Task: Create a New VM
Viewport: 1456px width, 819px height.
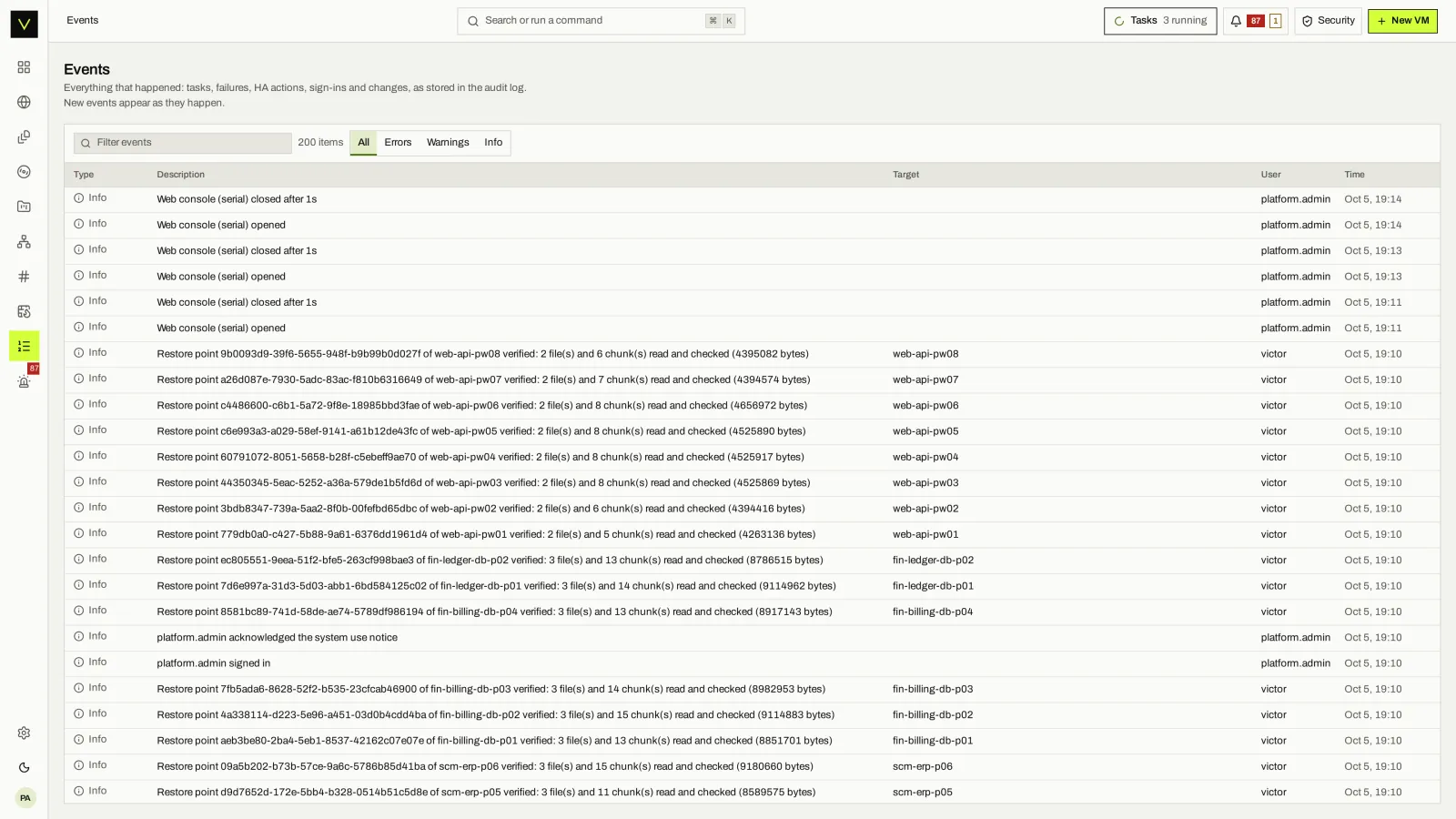Action: click(1402, 21)
